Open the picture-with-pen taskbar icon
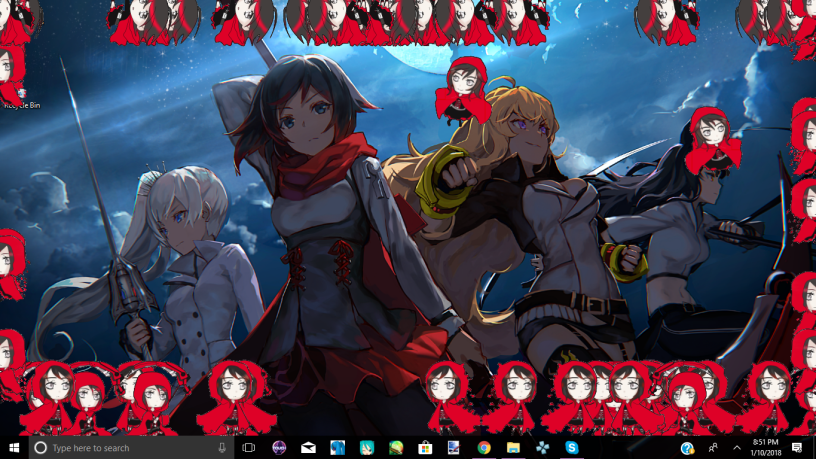 (x=454, y=448)
